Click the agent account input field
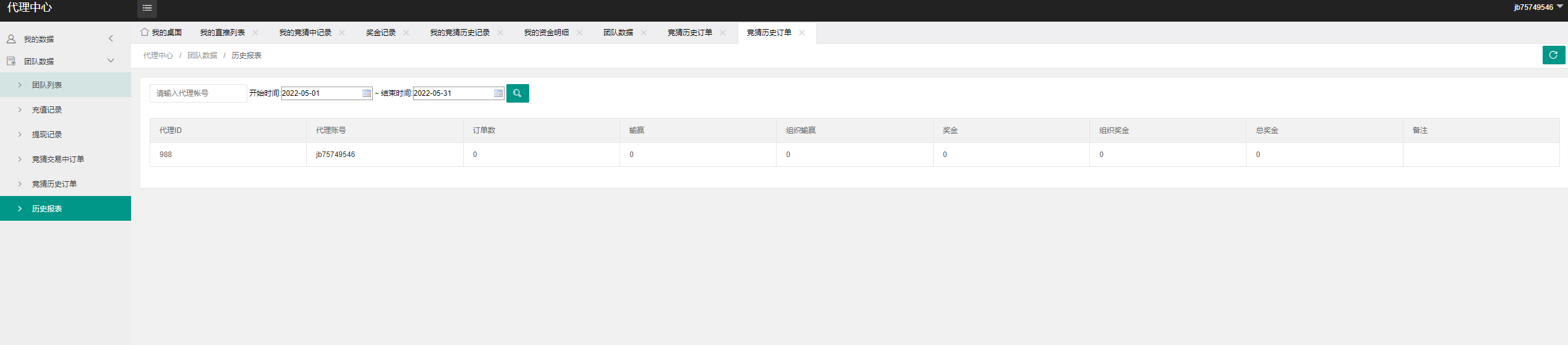The width and height of the screenshot is (1568, 345). pos(198,93)
